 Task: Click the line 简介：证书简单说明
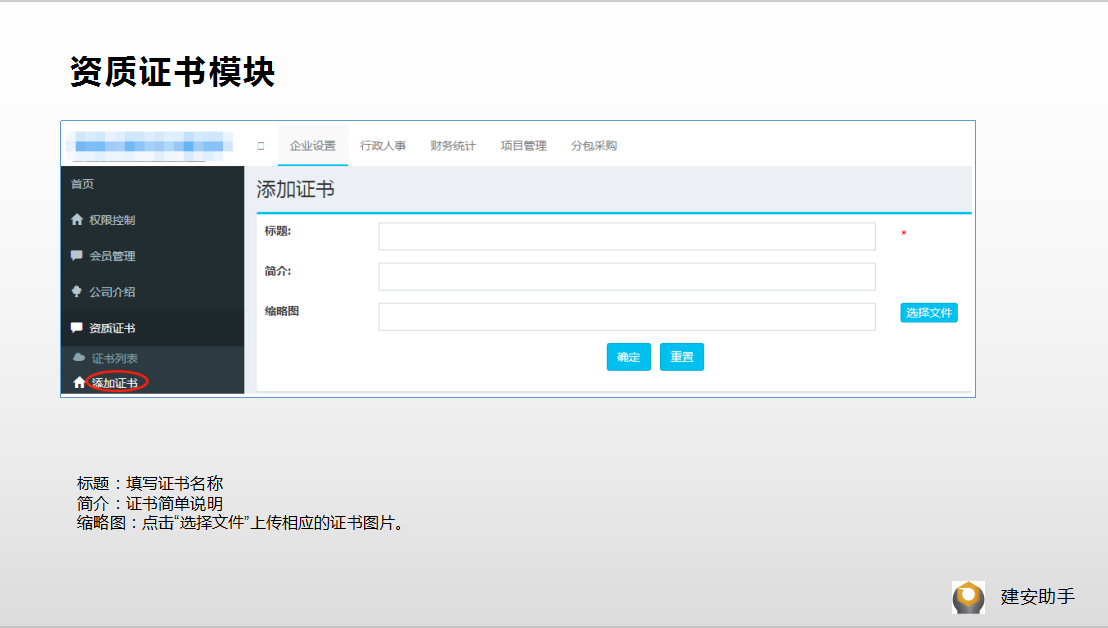click(x=150, y=504)
